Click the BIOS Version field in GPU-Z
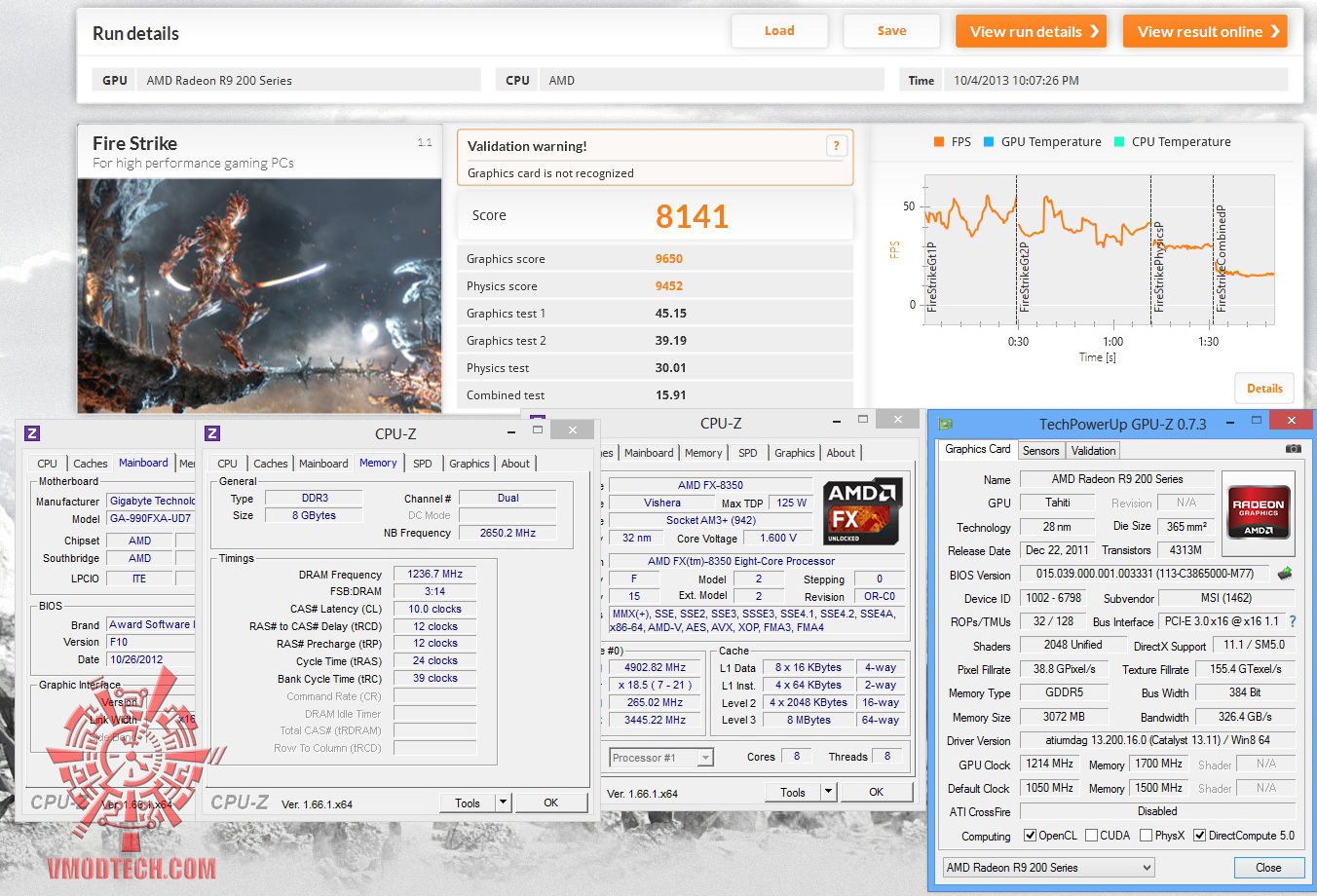Screen dimensions: 1317x896 [1144, 575]
